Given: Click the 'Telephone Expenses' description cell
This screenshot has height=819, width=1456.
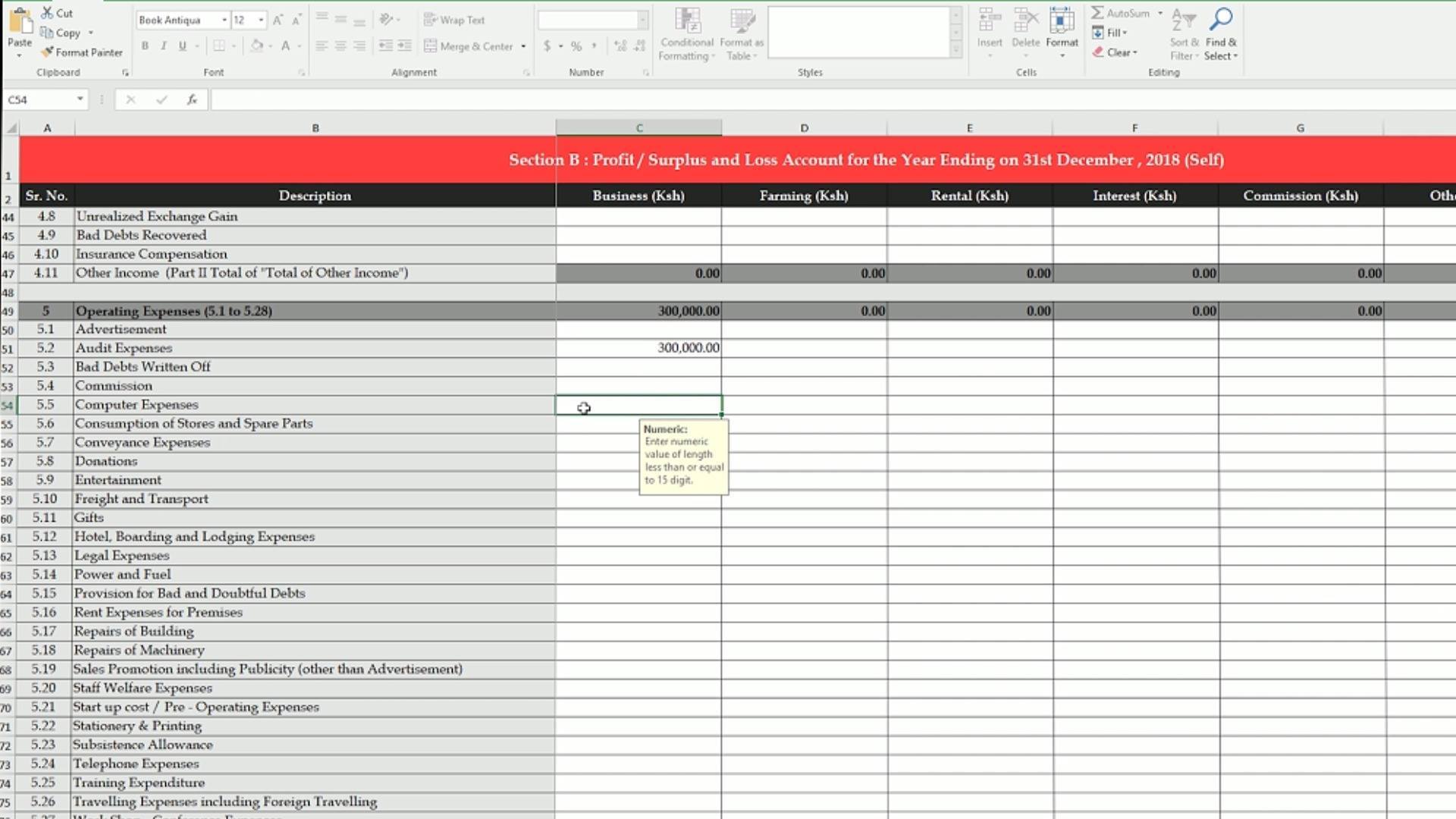Looking at the screenshot, I should [x=314, y=764].
